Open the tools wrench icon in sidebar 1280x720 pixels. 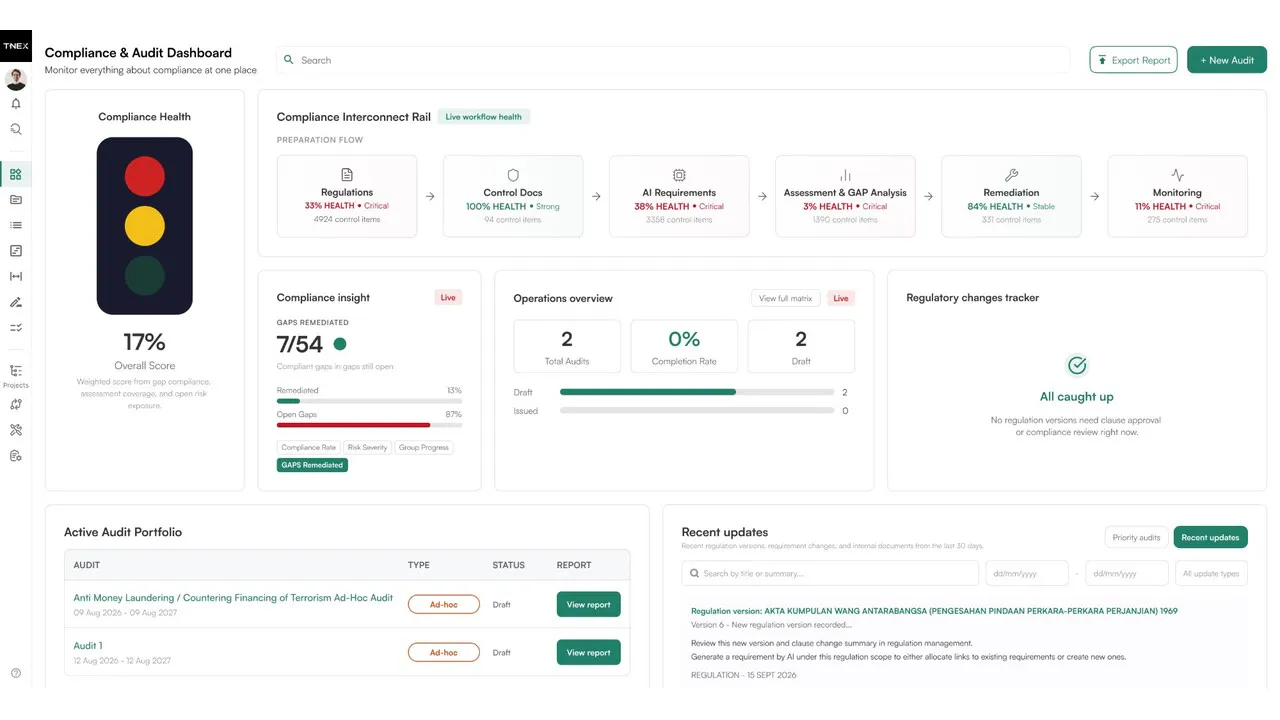15,430
